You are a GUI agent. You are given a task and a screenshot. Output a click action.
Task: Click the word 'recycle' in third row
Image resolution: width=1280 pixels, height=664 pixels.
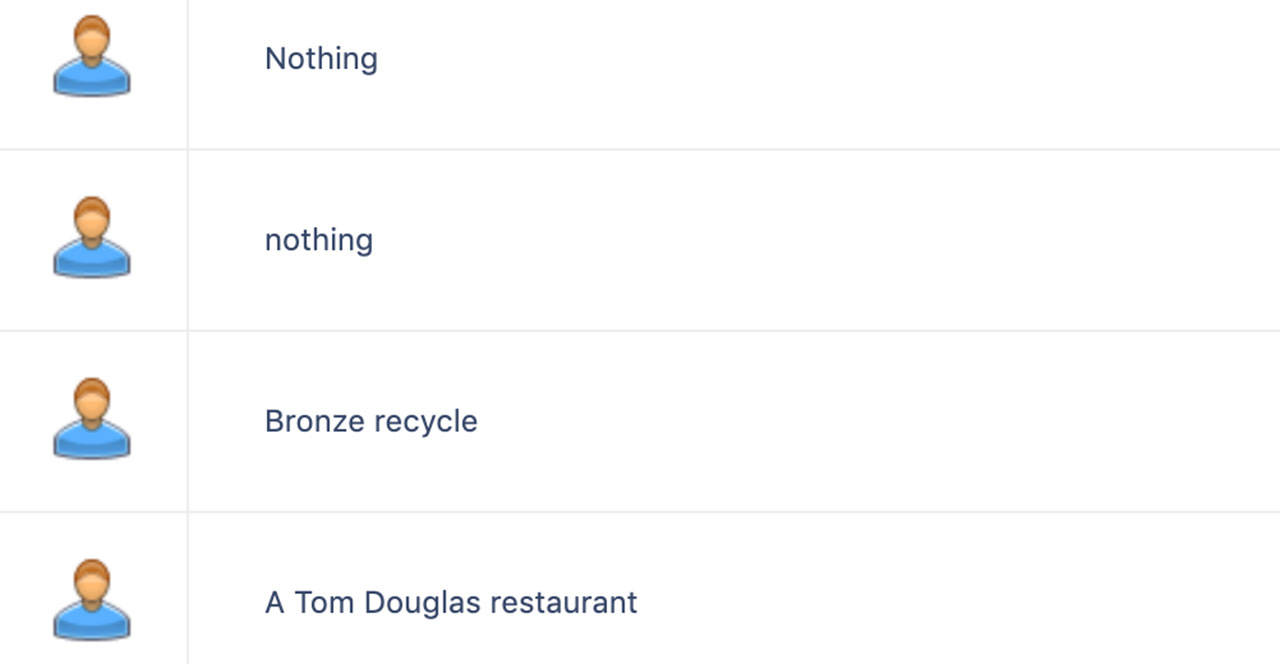coord(426,422)
